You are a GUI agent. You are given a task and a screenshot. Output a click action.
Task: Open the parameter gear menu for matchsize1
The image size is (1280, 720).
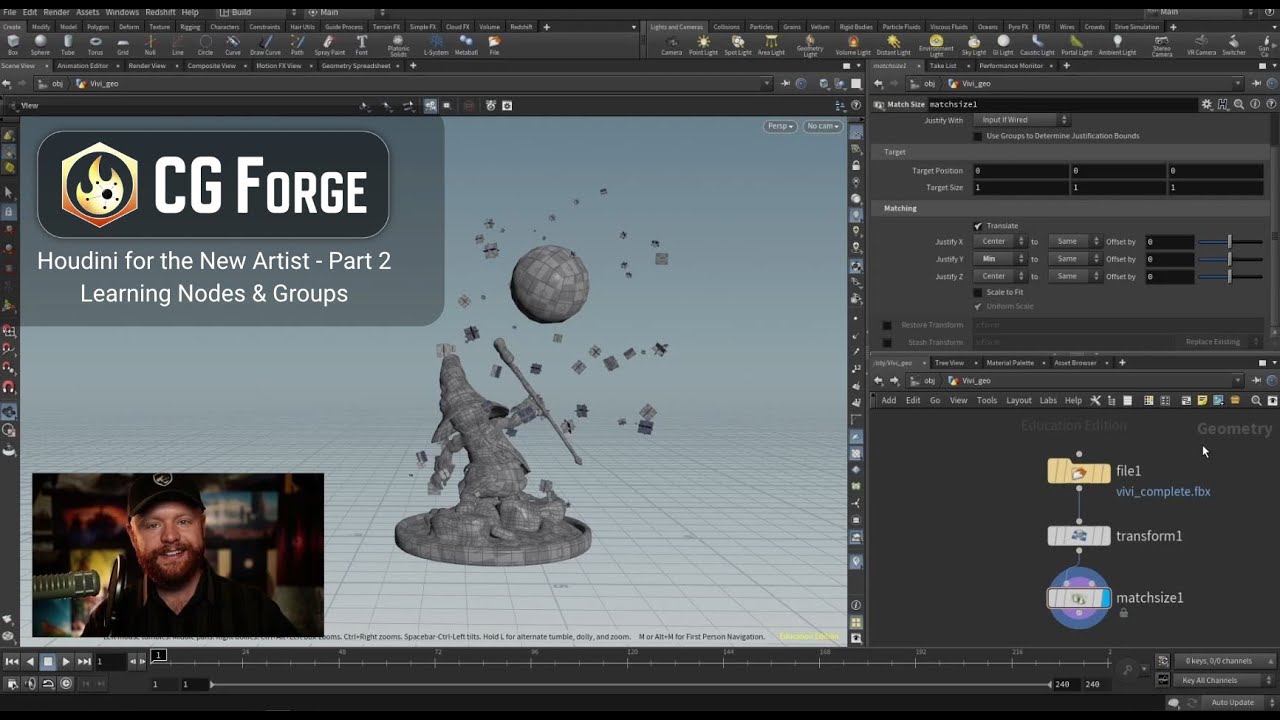click(x=1207, y=104)
